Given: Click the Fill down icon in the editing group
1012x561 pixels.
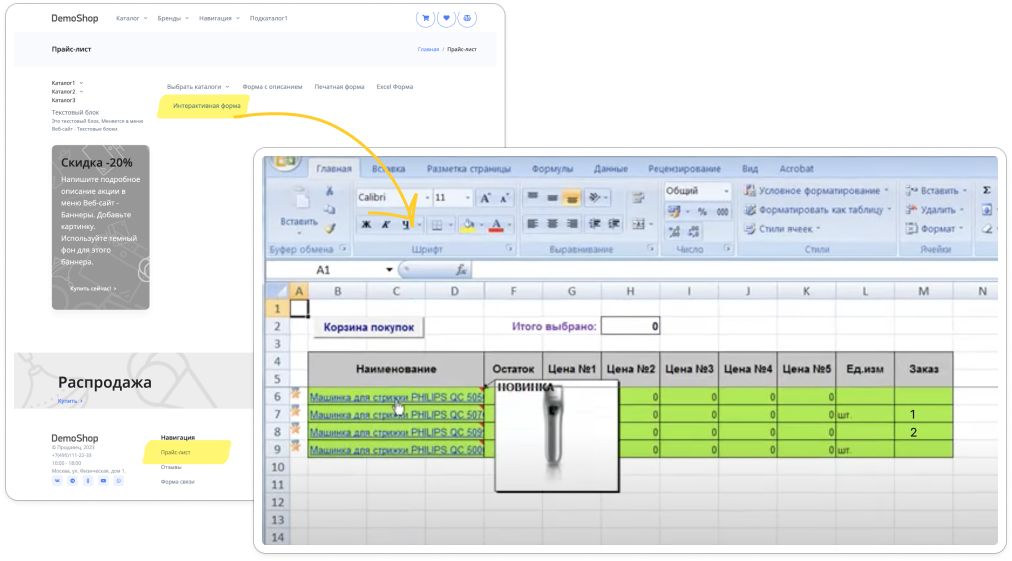Looking at the screenshot, I should [987, 210].
